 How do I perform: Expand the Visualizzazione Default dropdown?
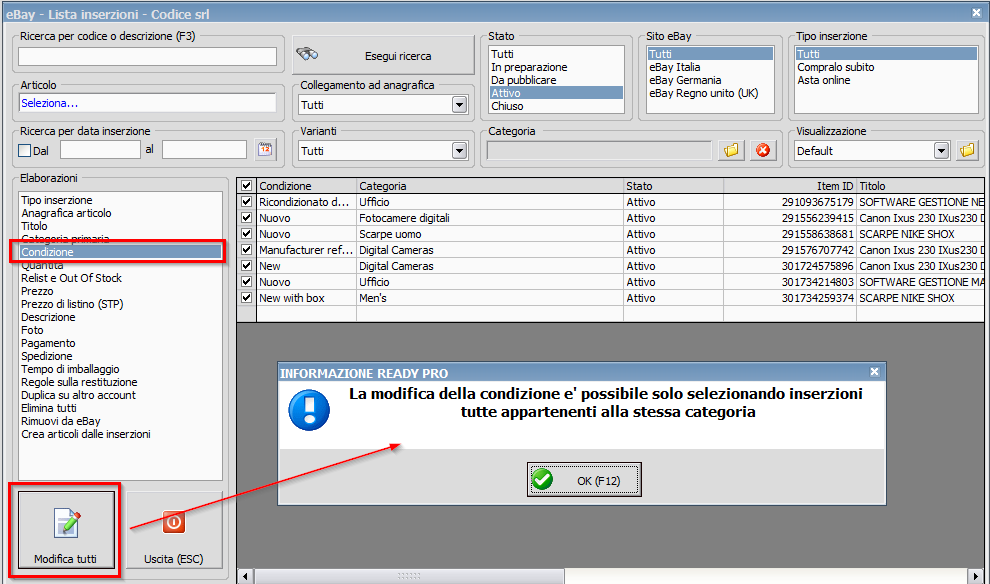point(941,151)
